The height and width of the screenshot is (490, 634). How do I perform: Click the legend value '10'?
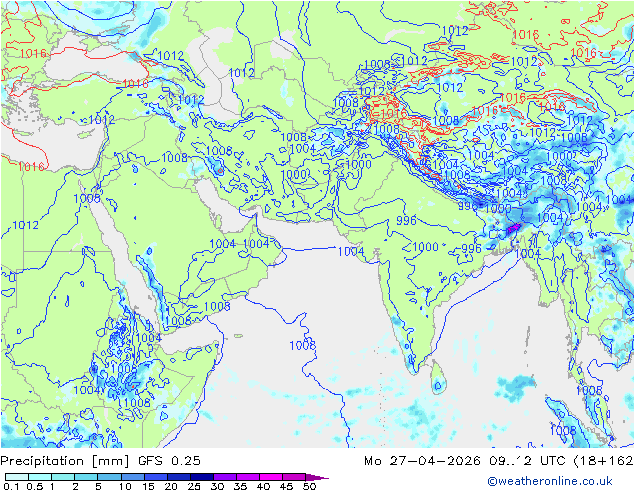point(125,486)
